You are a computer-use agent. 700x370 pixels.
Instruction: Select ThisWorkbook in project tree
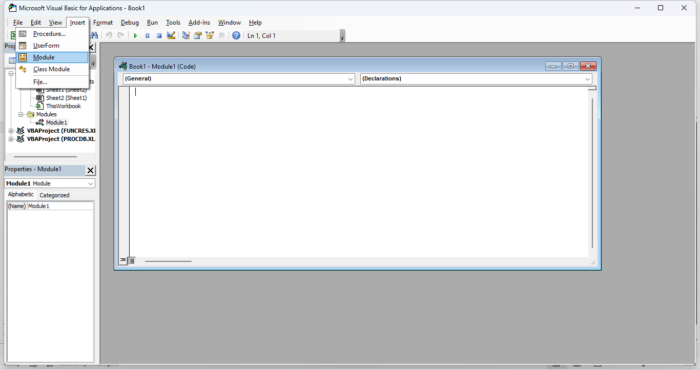[x=63, y=106]
